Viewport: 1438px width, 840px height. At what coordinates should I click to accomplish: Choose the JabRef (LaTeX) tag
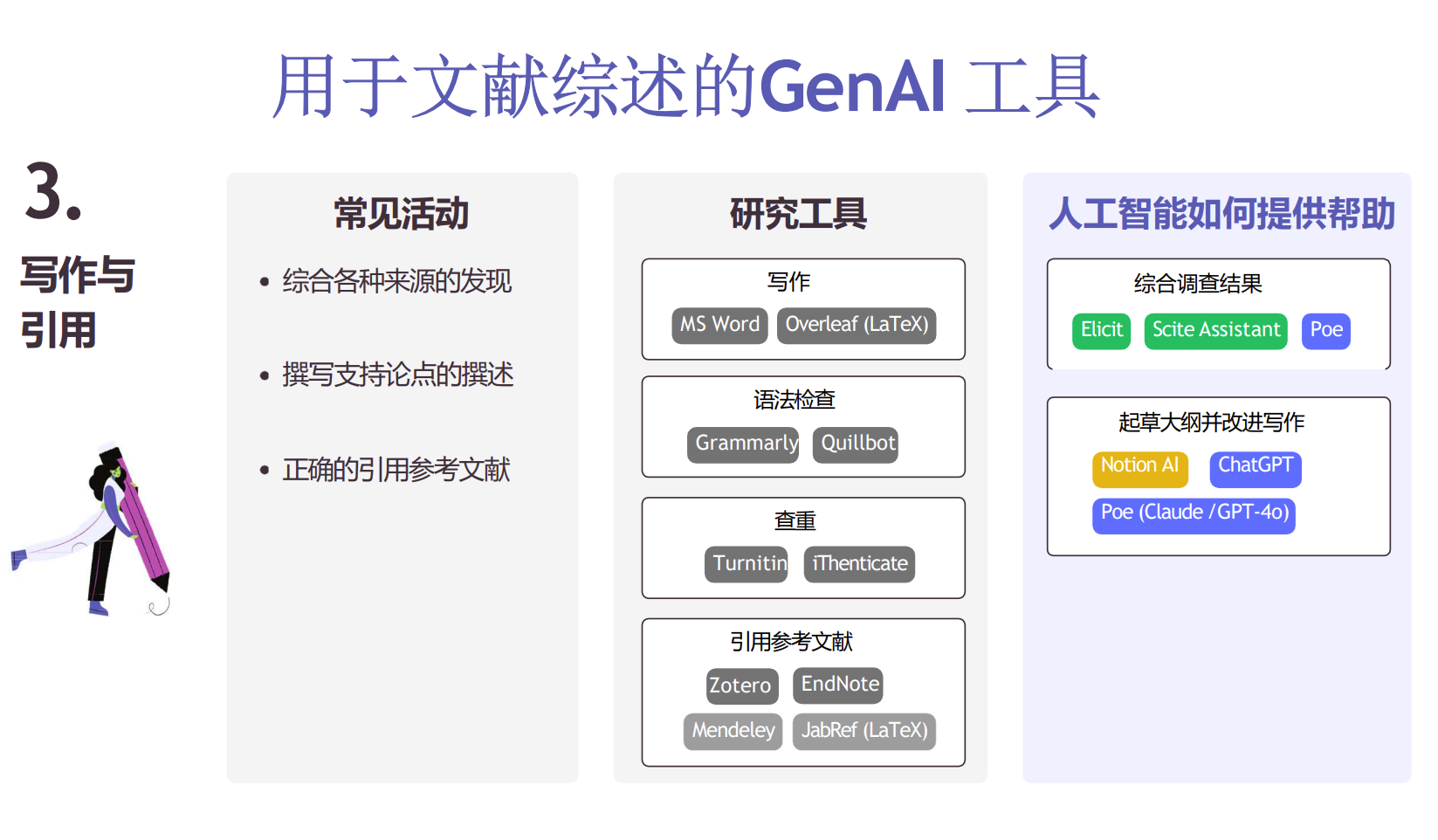point(864,731)
